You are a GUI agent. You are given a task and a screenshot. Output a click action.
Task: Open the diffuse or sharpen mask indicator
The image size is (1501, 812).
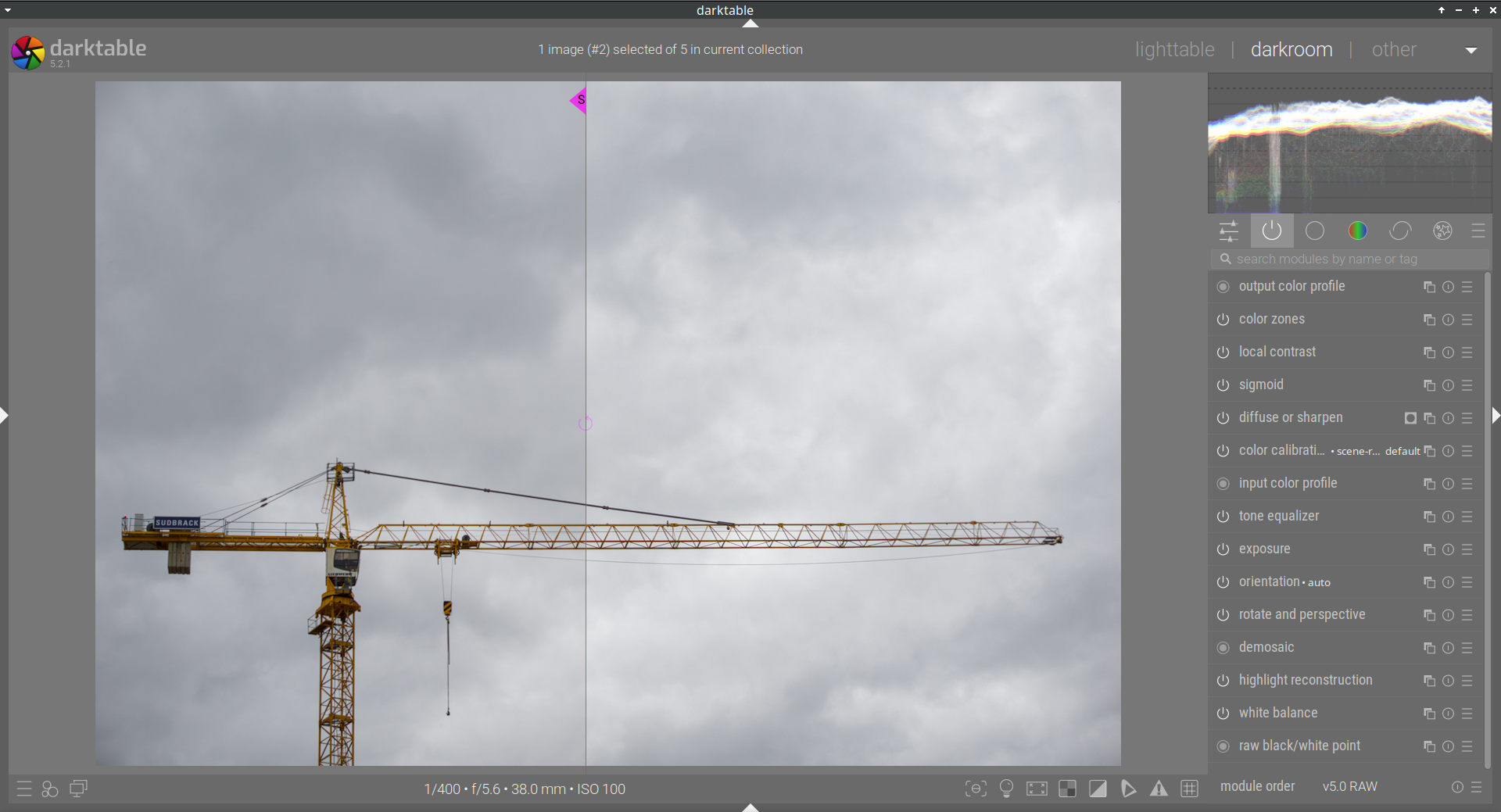[x=1410, y=418]
